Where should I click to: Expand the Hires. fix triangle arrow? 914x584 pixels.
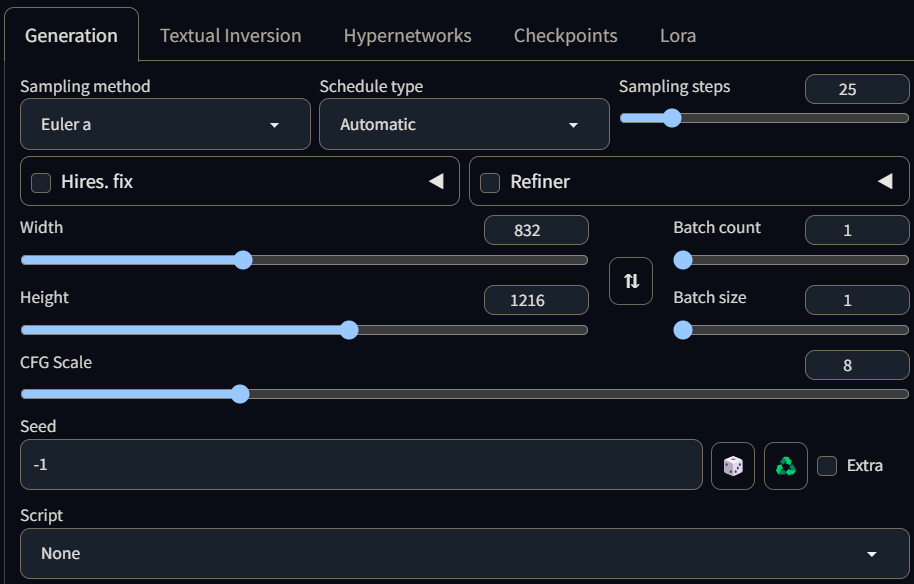click(436, 181)
